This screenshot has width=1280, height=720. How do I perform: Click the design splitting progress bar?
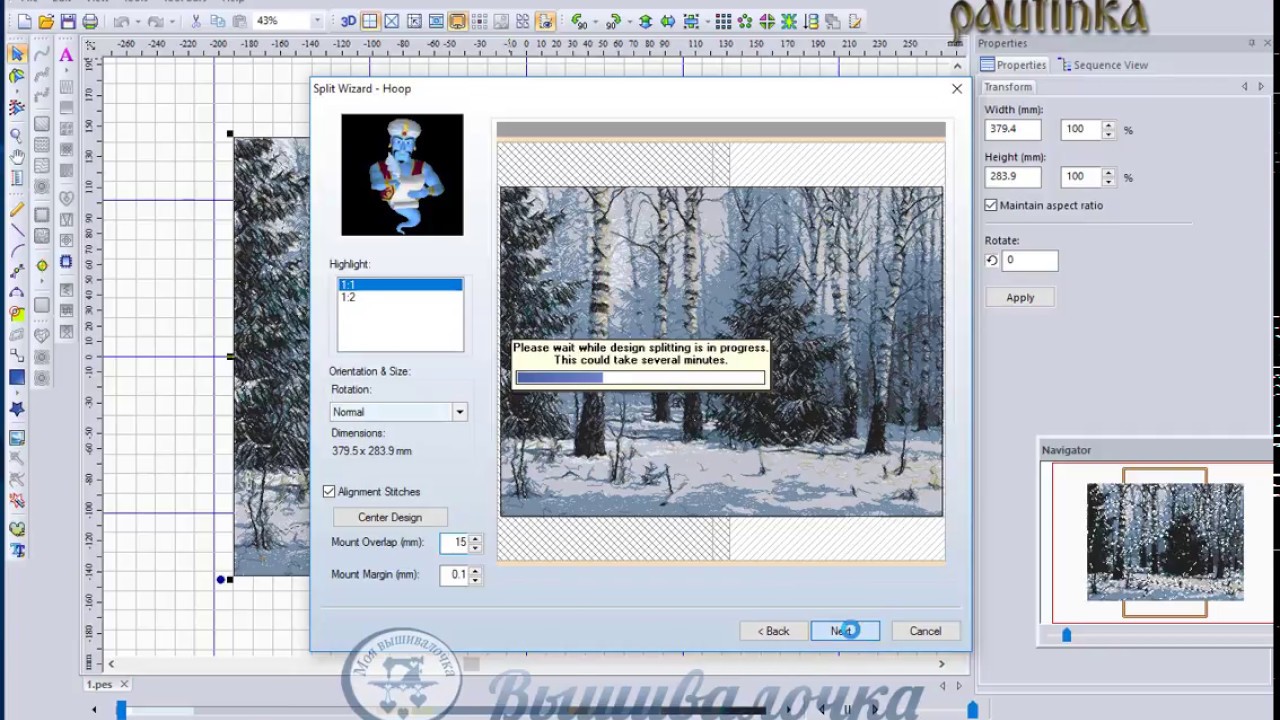[x=640, y=378]
